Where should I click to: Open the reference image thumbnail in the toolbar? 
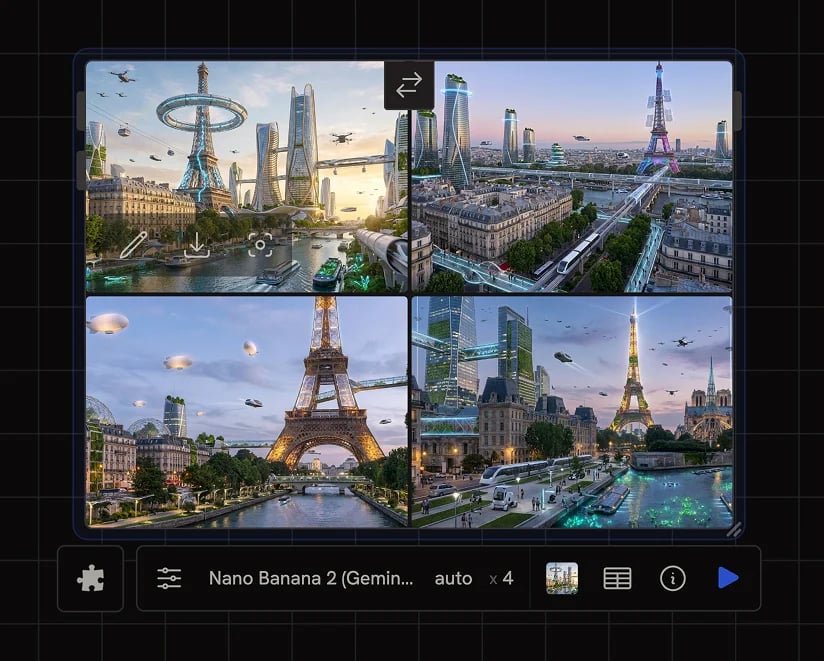[x=562, y=579]
